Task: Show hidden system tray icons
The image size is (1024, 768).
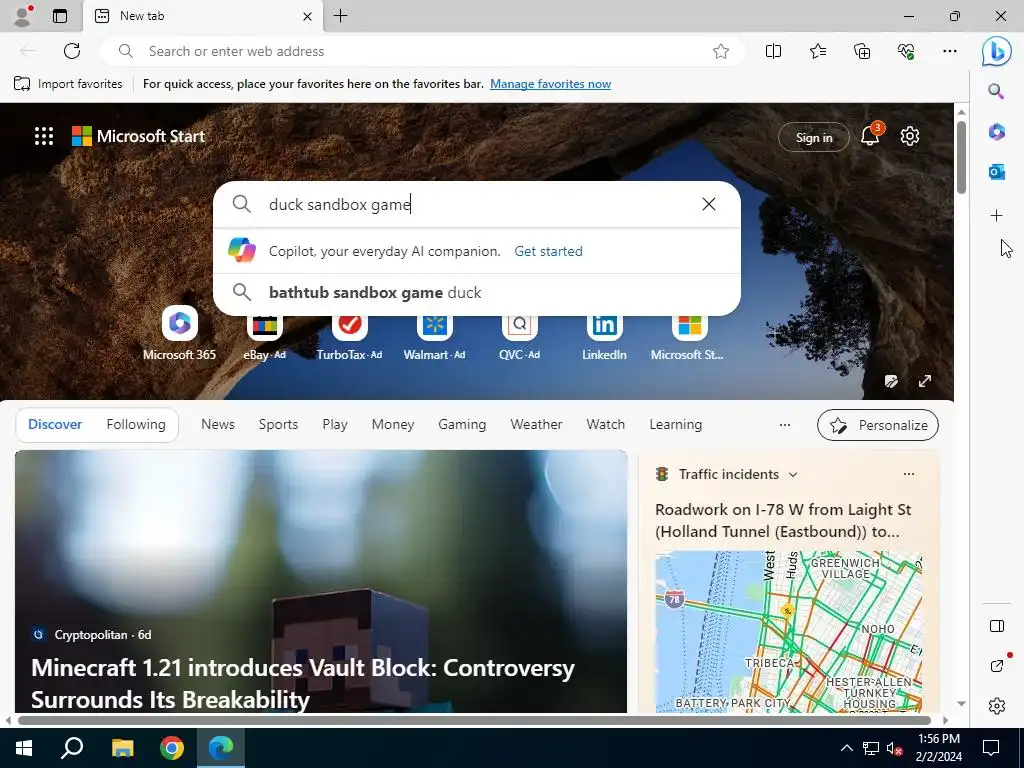Action: [x=846, y=748]
